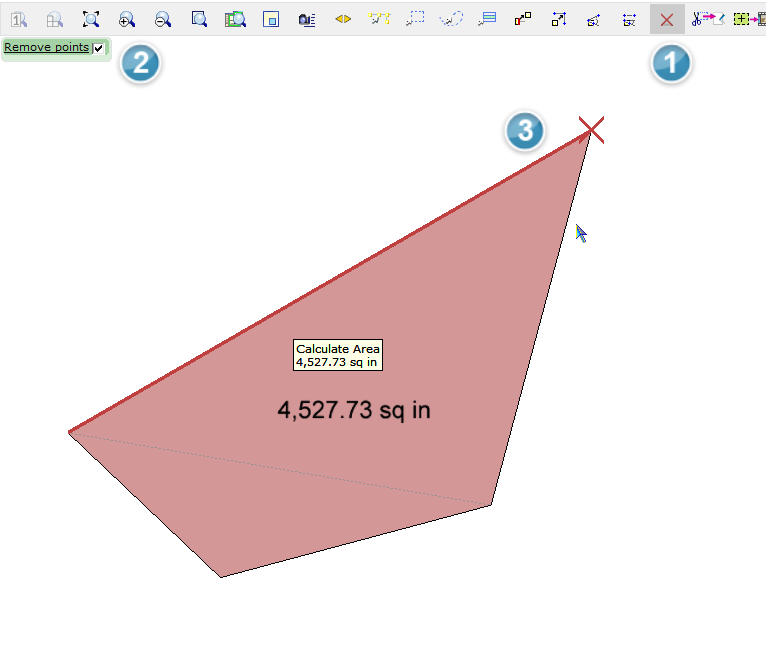
Task: Click the large 4,527.73 sq in area text
Action: click(x=354, y=410)
